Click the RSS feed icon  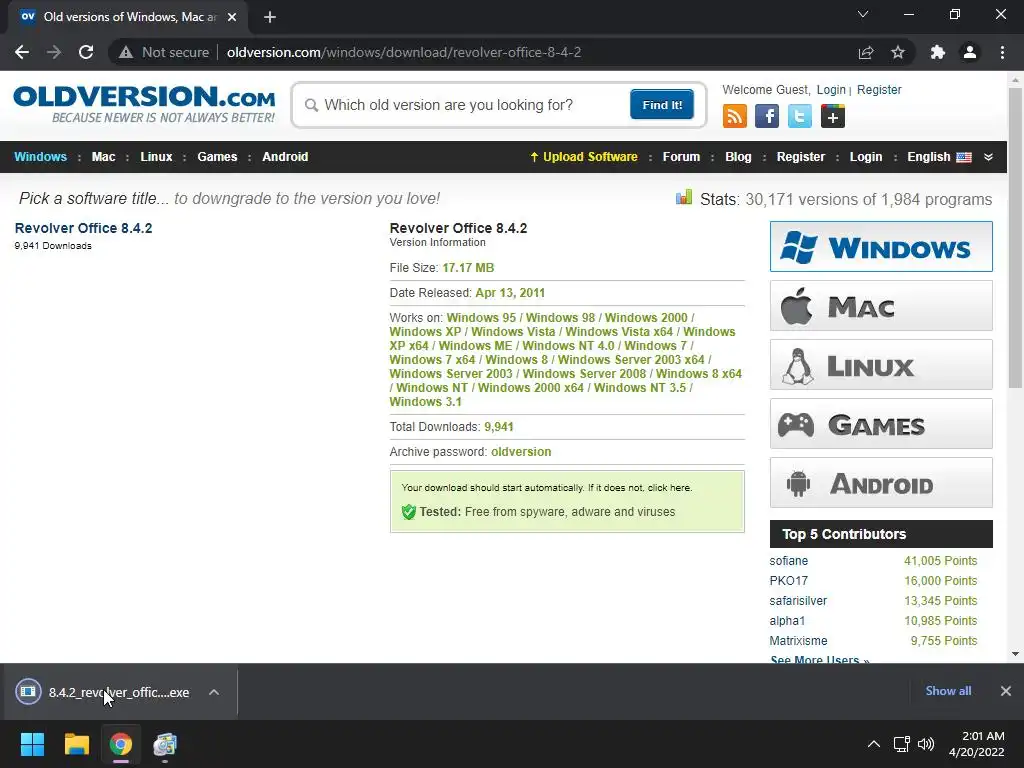(735, 116)
